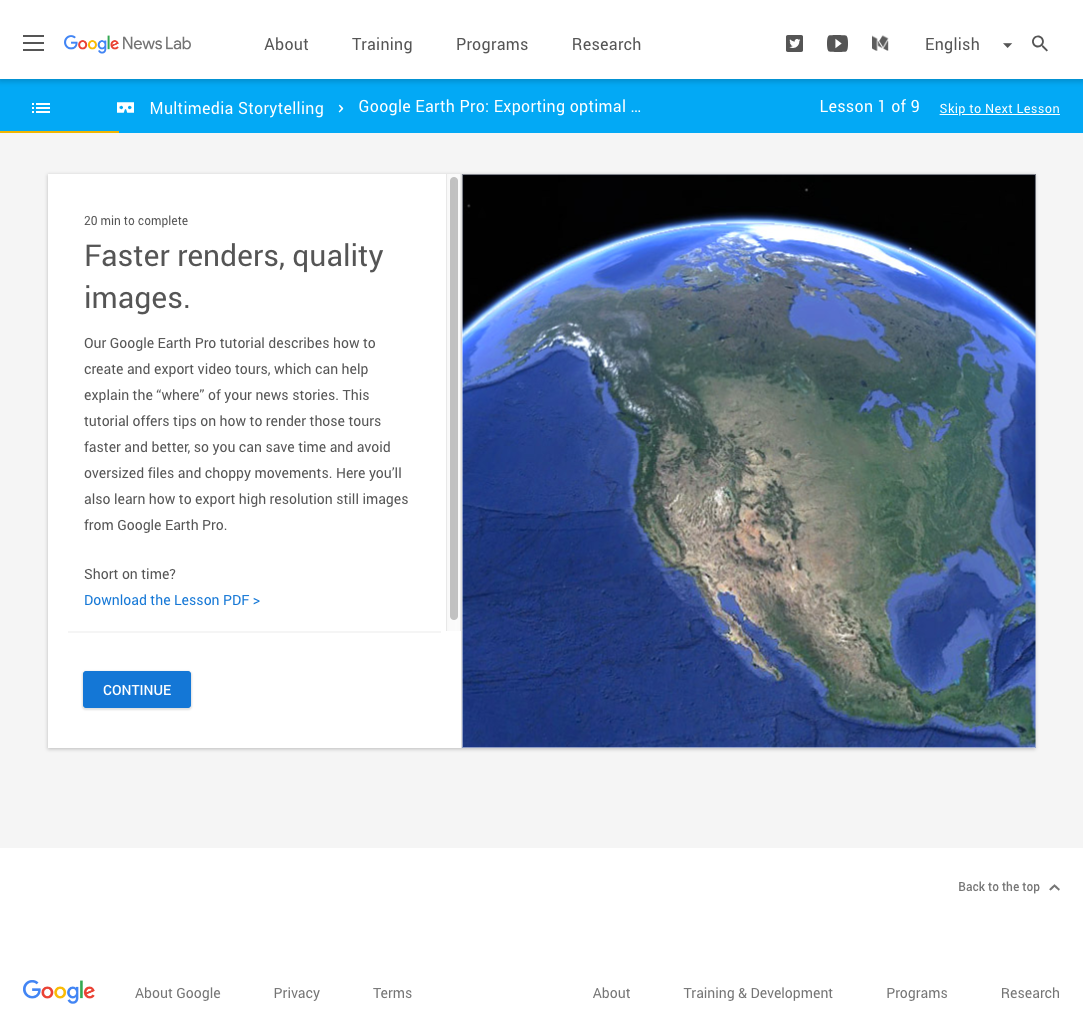1083x1032 pixels.
Task: Click the Google News Lab logo
Action: pyautogui.click(x=127, y=44)
